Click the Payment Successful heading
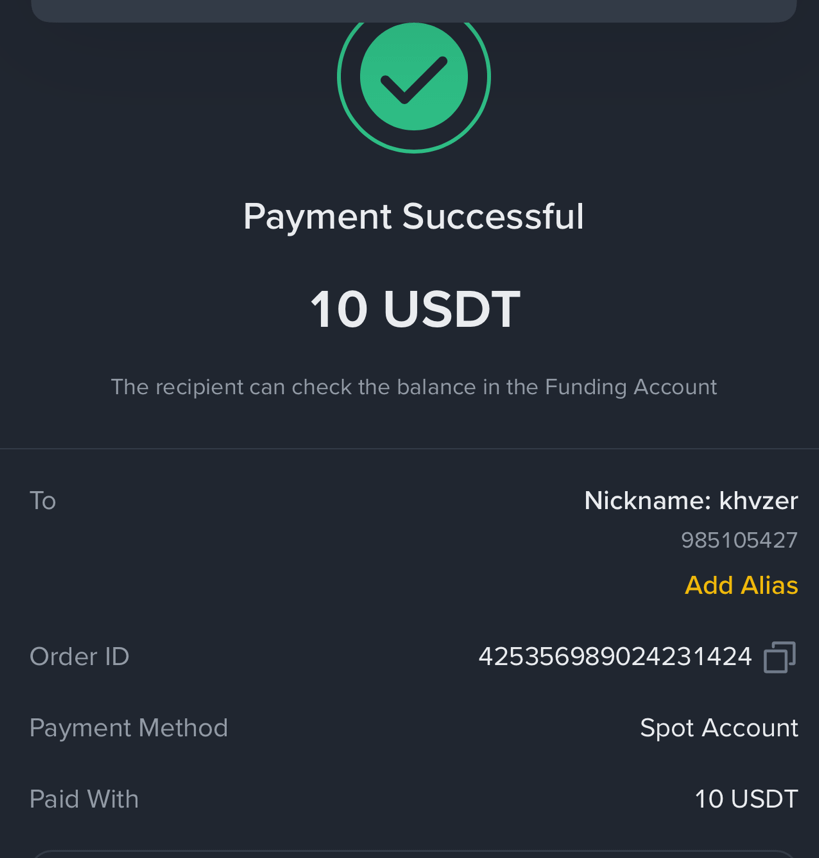The image size is (819, 858). click(414, 217)
